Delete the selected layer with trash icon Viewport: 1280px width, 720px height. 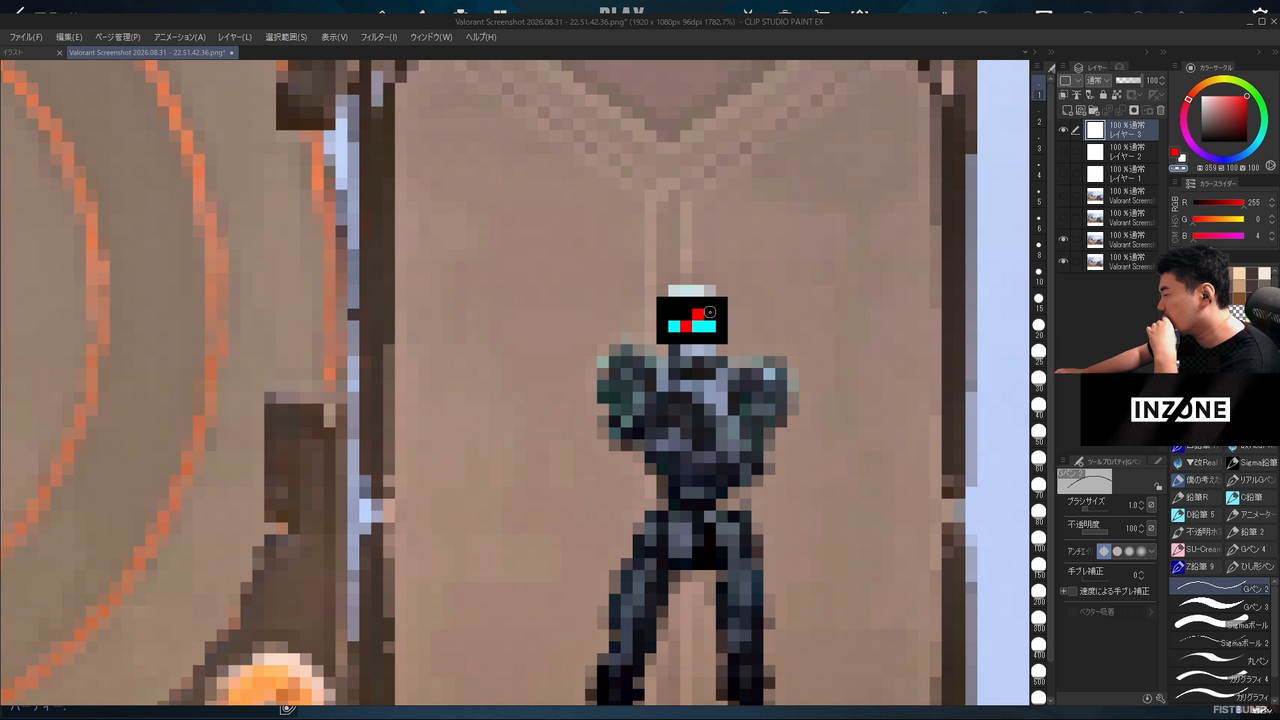1160,110
